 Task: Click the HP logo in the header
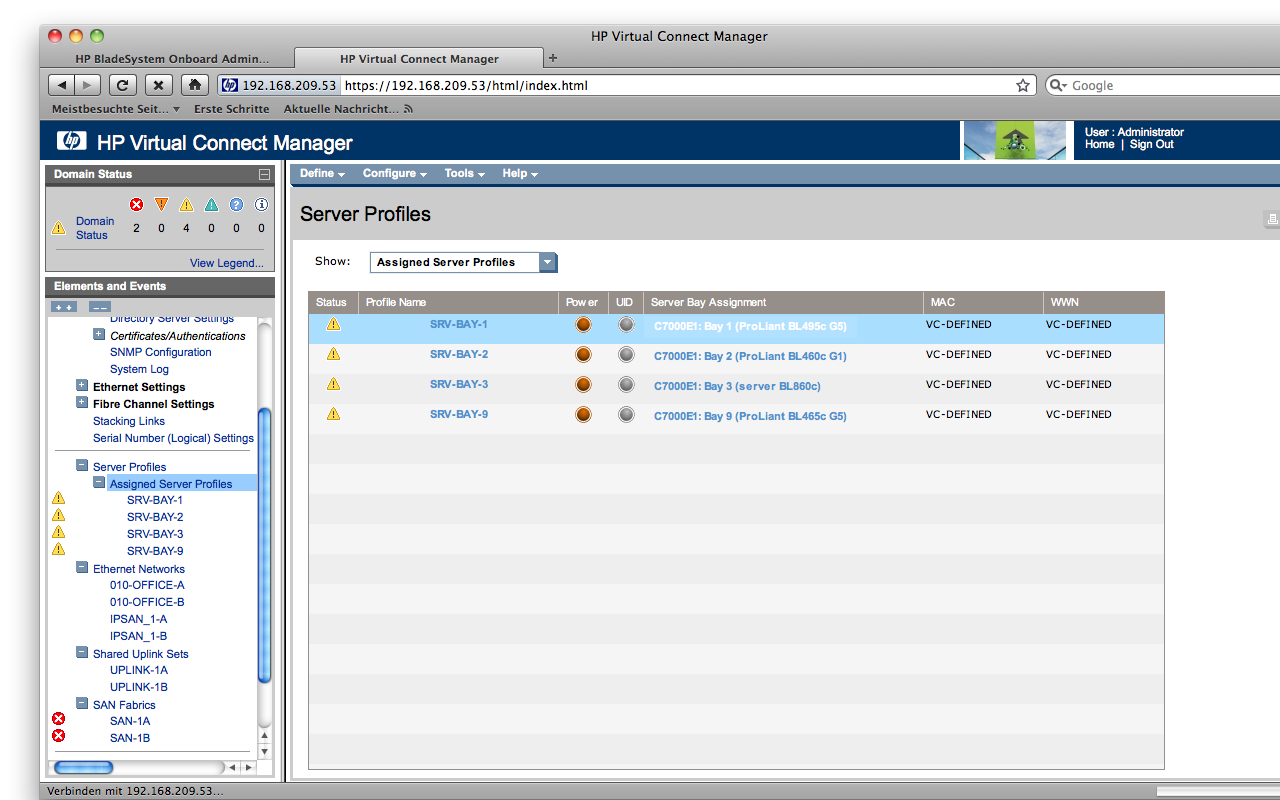click(71, 142)
